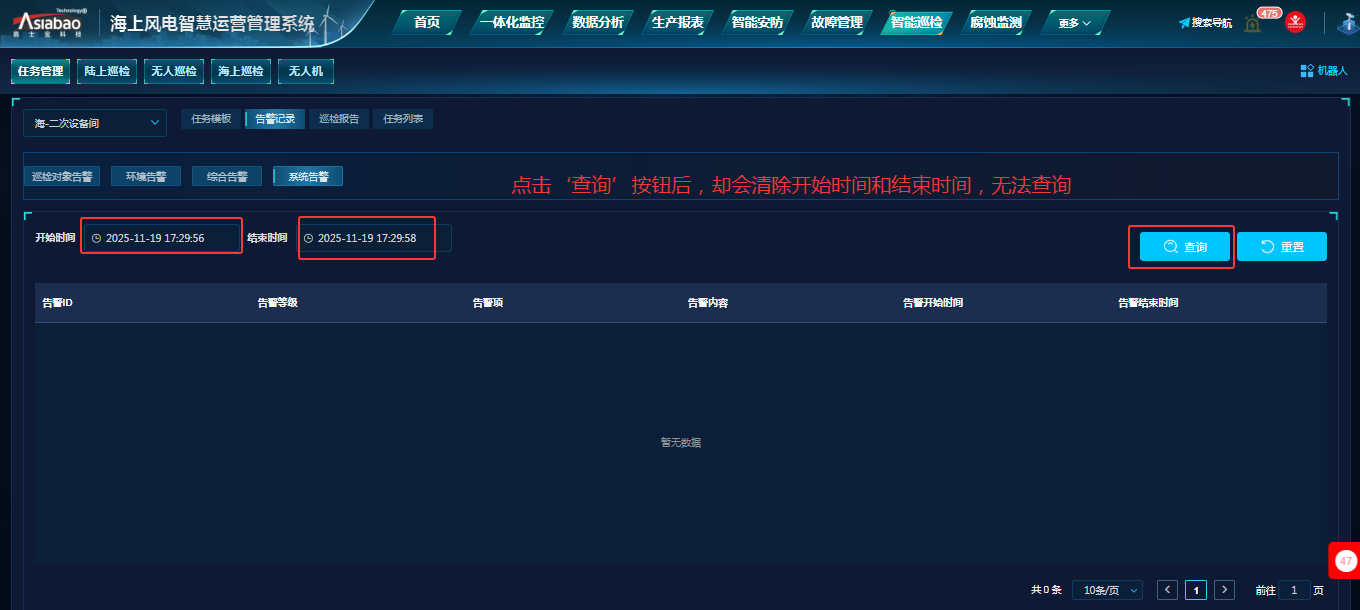1360x610 pixels.
Task: Click the alarm bell icon with 475 badge
Action: click(1253, 23)
